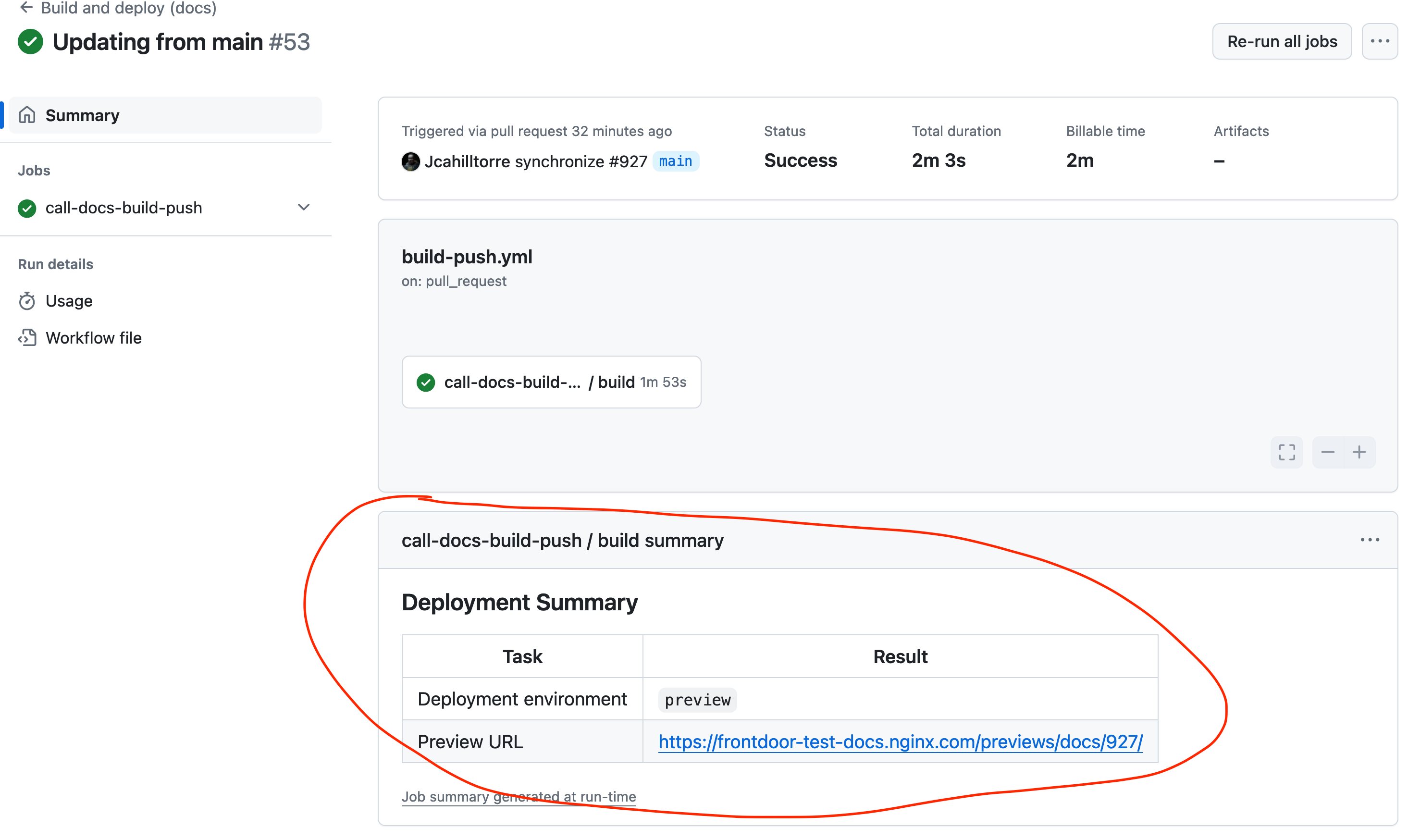Click the main branch label
This screenshot has width=1408, height=840.
(x=676, y=161)
